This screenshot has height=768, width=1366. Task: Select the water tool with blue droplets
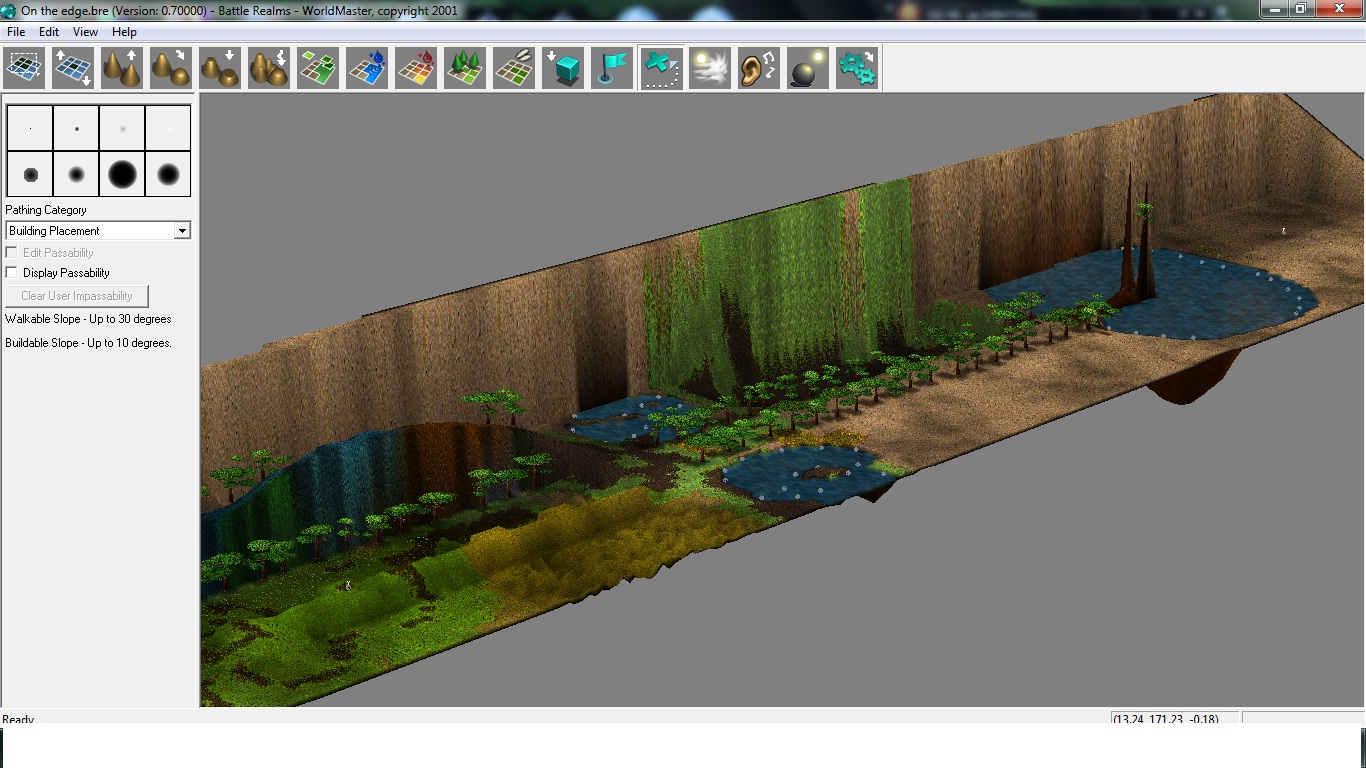pos(367,68)
